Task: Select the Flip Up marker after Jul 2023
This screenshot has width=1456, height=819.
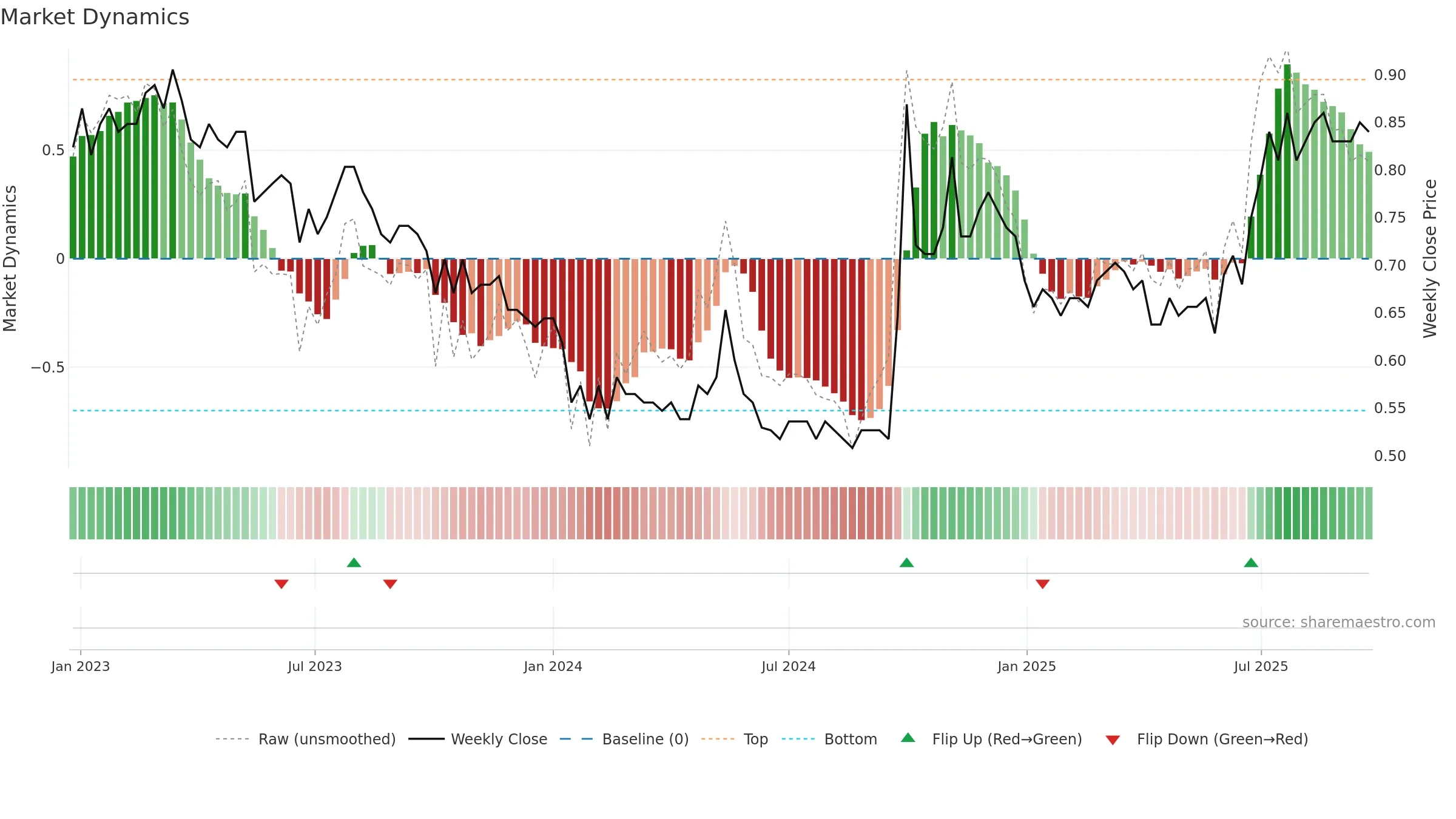Action: [354, 562]
